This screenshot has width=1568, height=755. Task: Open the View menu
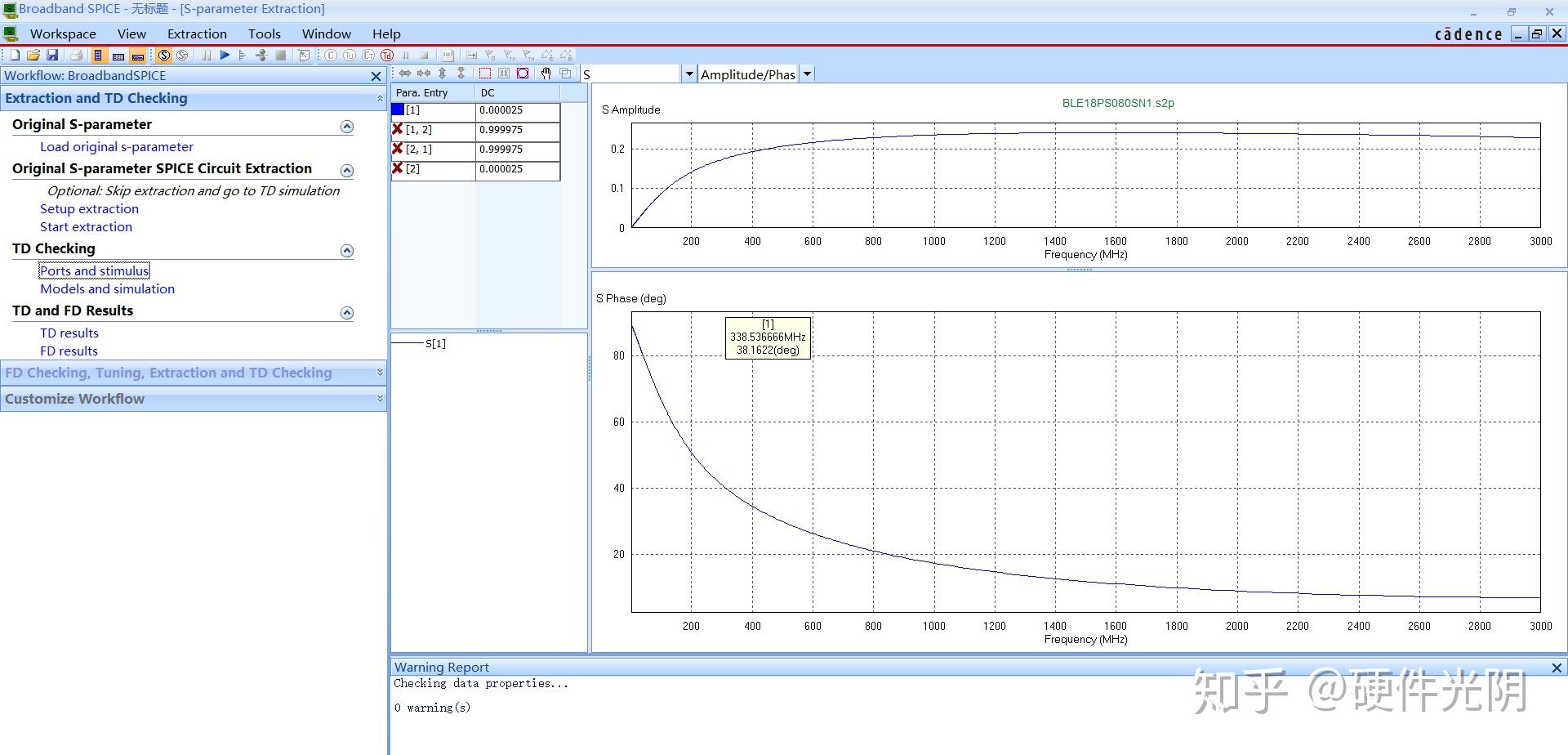pyautogui.click(x=131, y=34)
